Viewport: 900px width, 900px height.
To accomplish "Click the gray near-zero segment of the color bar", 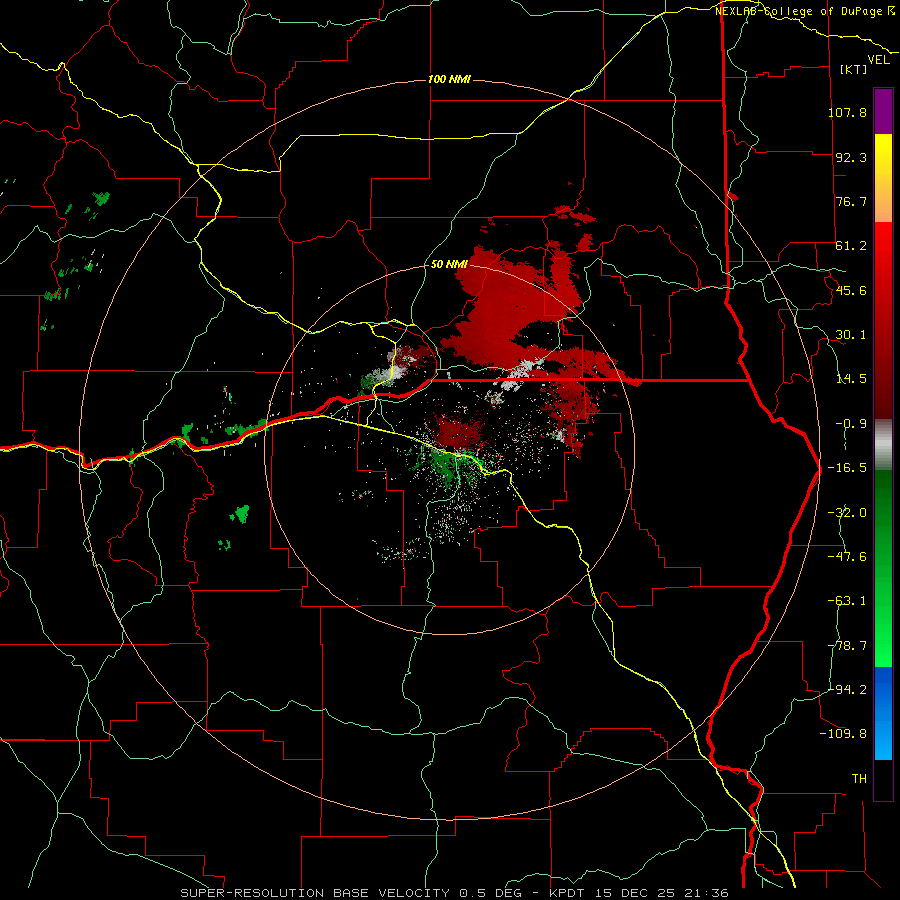I will [883, 445].
